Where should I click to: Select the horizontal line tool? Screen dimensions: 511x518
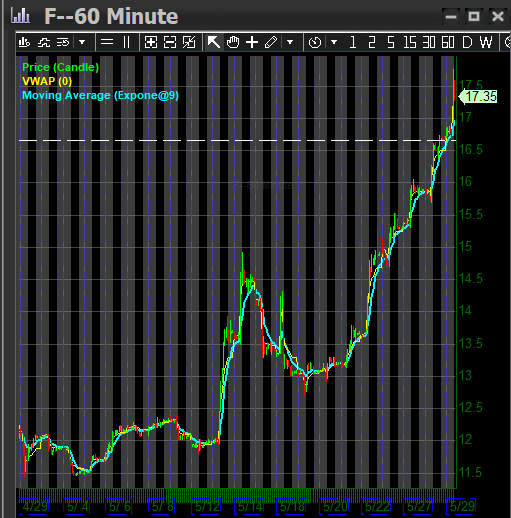107,42
